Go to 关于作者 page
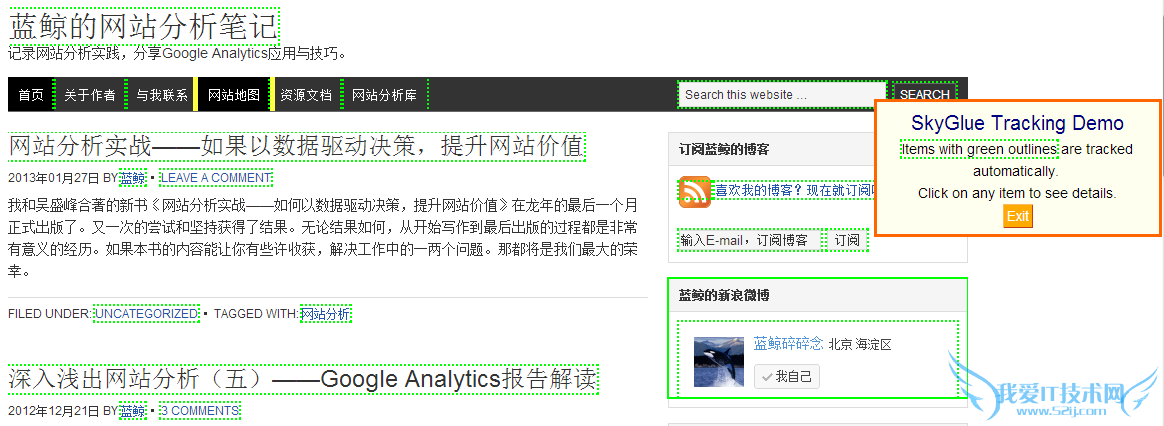Screen dimensions: 1164x426 point(90,95)
